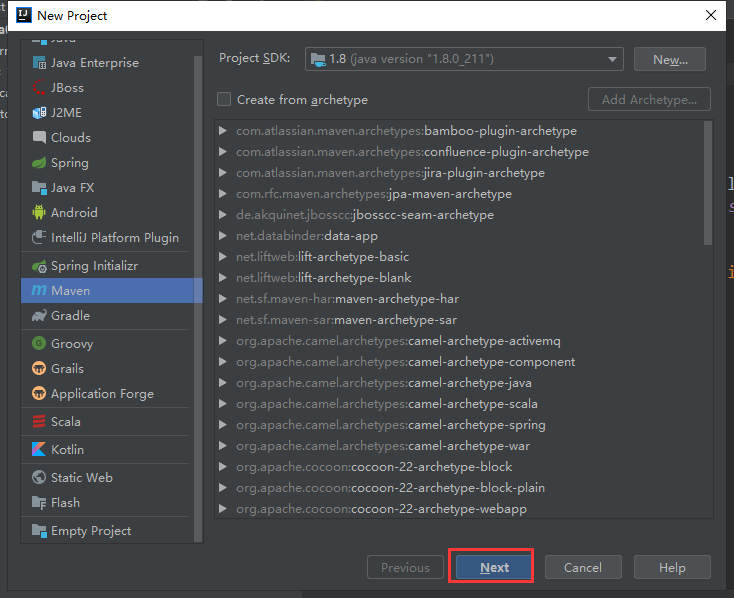Click the IntelliJ logo in title bar
This screenshot has height=598, width=734.
(x=23, y=15)
